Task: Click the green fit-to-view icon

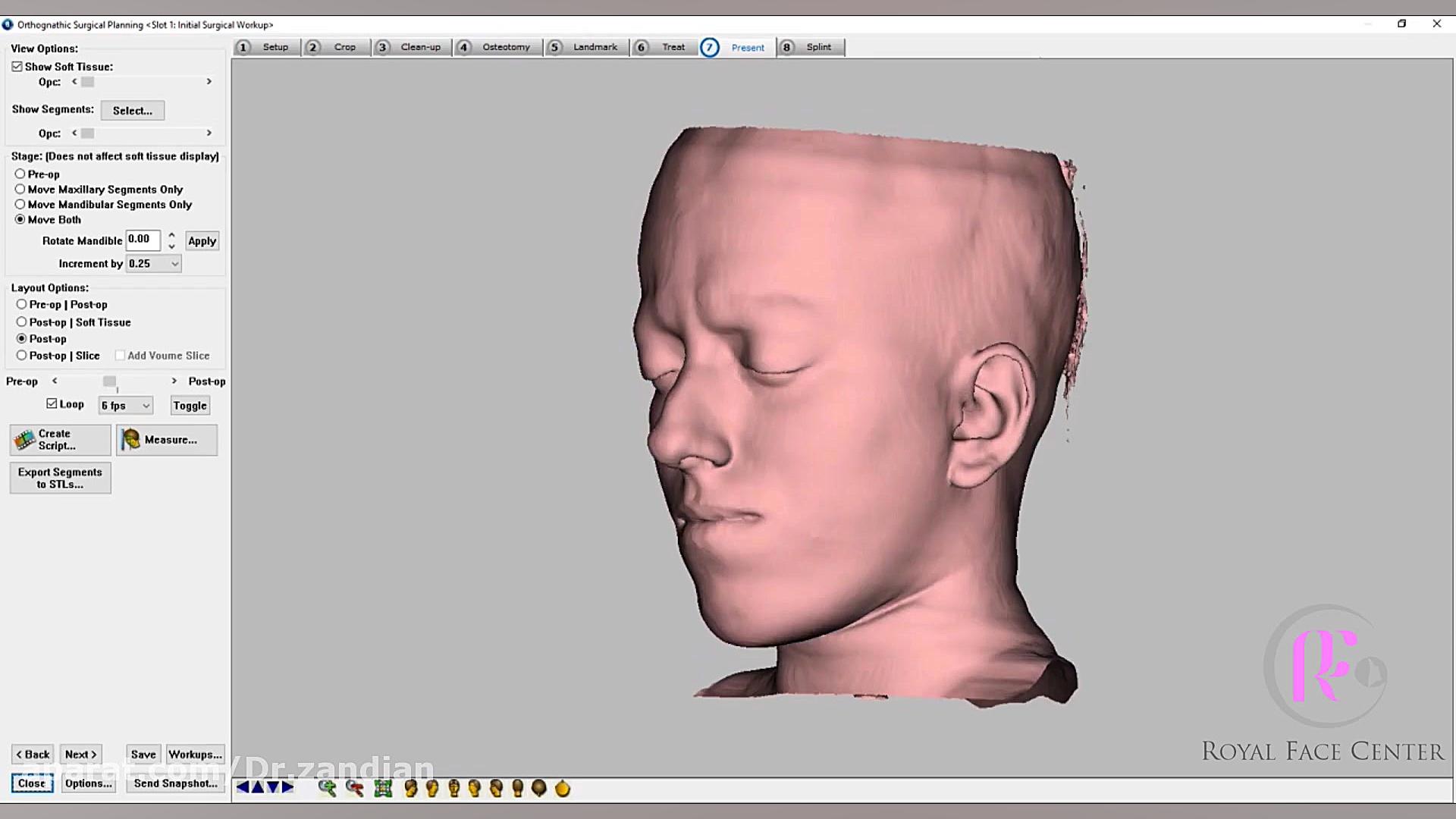Action: [383, 789]
